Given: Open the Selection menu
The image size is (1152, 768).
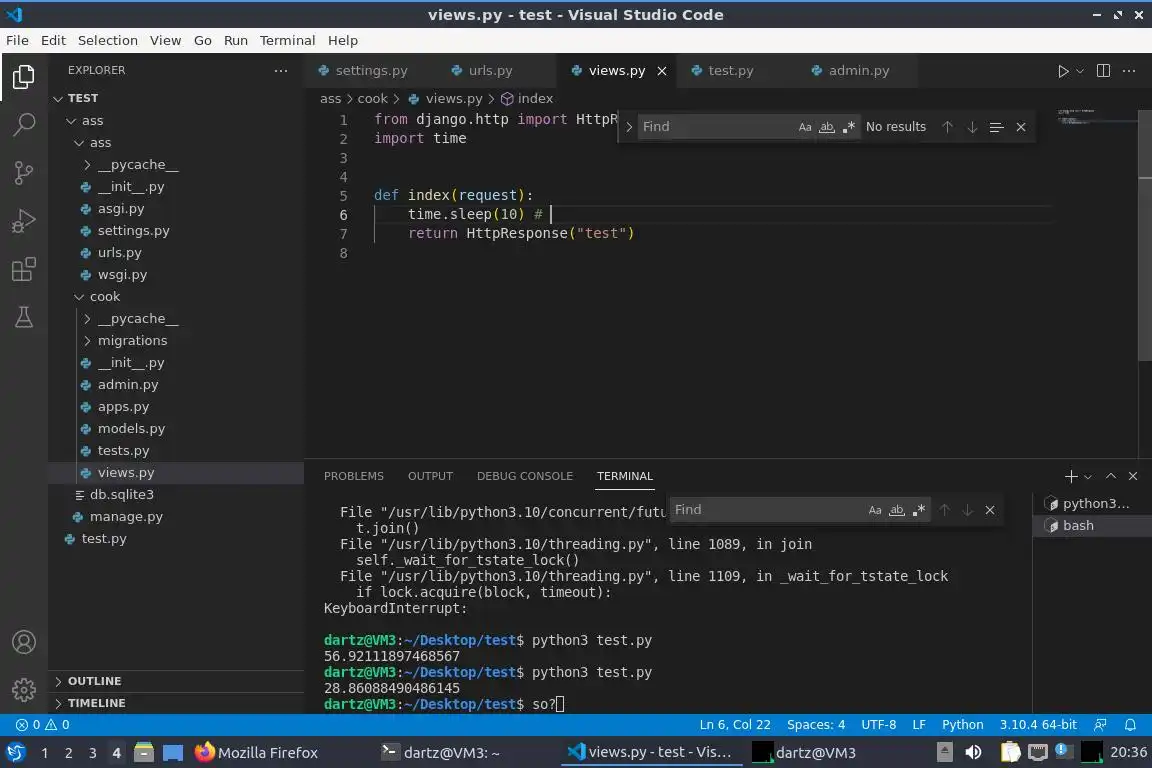Looking at the screenshot, I should click(x=107, y=40).
